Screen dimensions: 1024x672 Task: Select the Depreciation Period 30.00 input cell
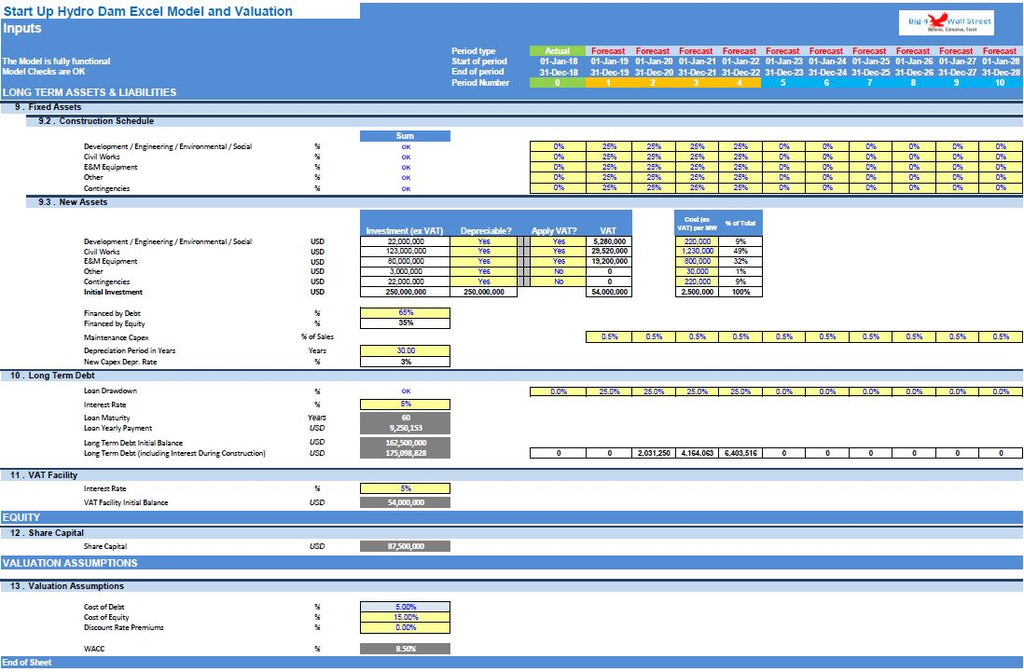coord(405,351)
